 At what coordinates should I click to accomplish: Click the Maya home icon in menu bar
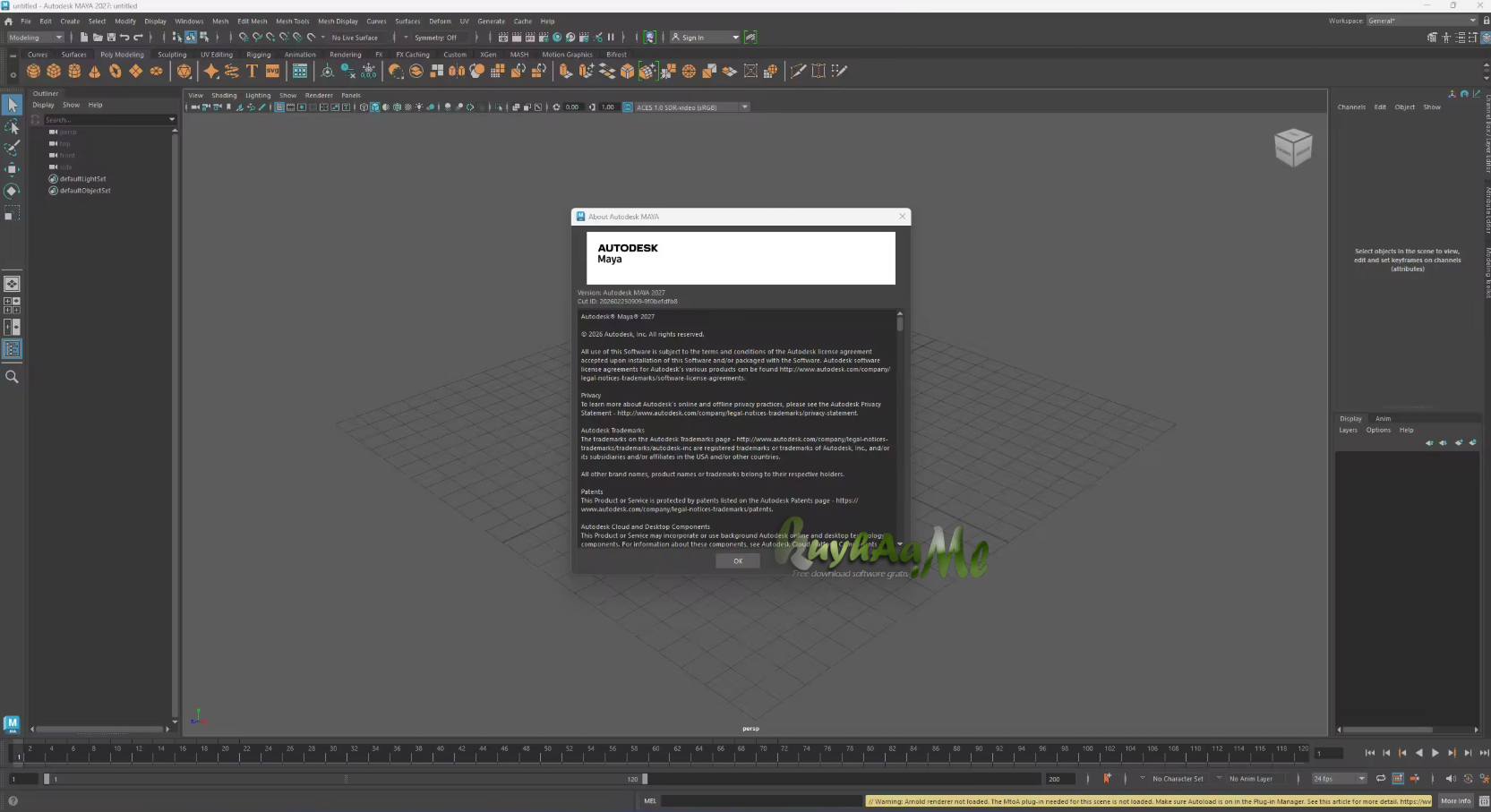point(9,21)
